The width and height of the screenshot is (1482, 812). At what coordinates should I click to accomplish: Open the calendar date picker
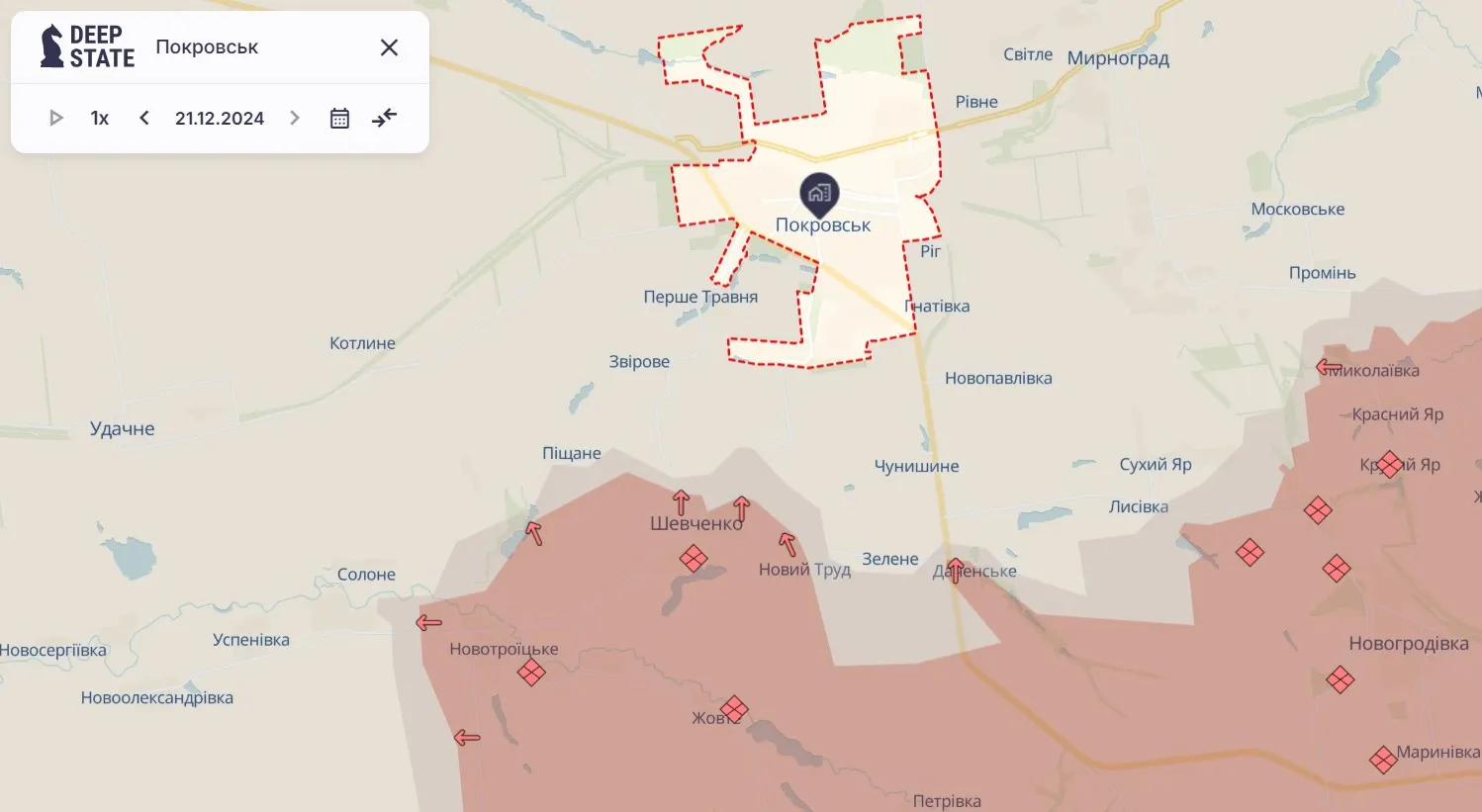(339, 118)
